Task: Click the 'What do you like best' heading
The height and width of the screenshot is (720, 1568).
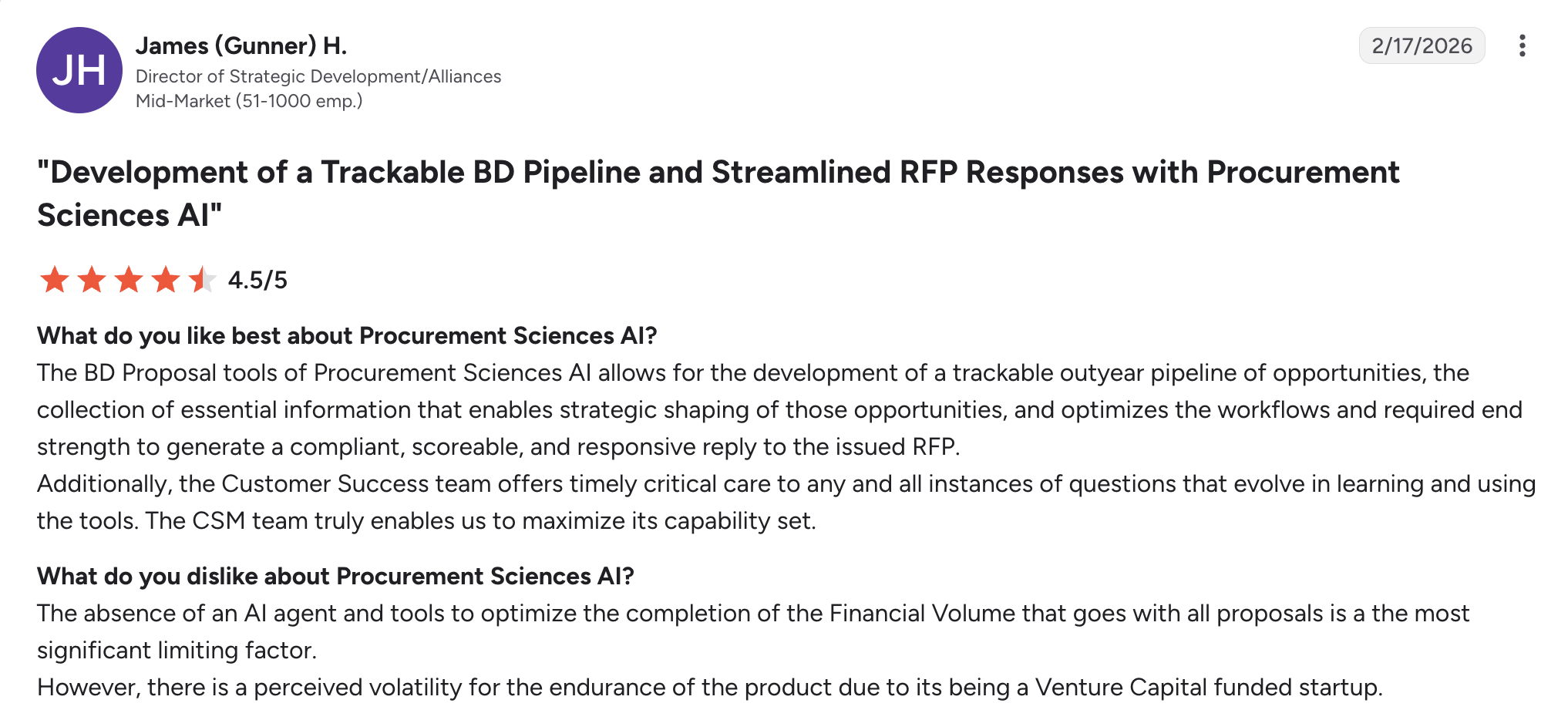Action: point(347,335)
